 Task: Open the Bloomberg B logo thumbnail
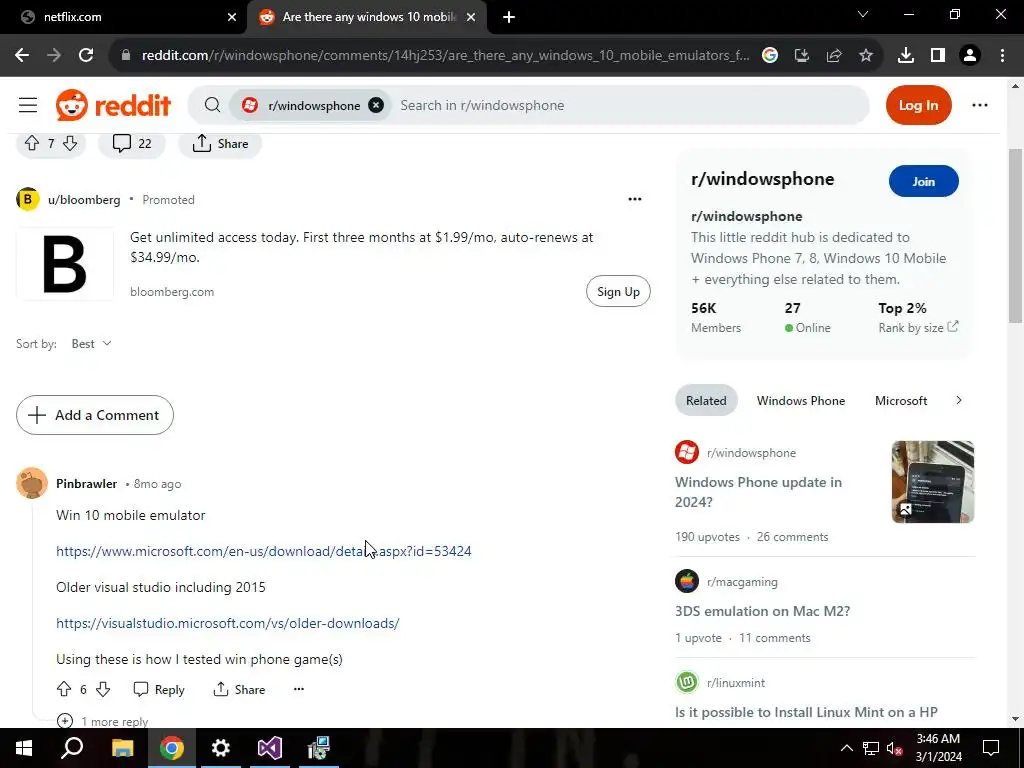[65, 264]
